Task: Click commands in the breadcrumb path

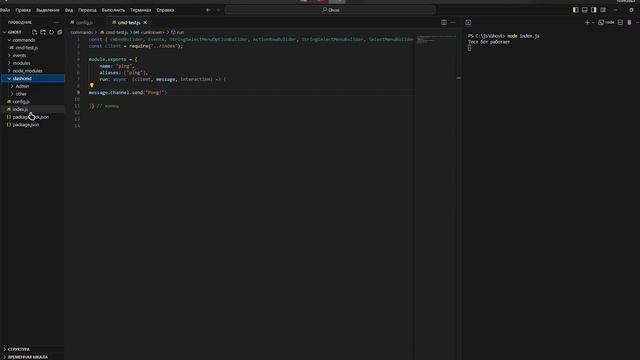Action: 82,32
